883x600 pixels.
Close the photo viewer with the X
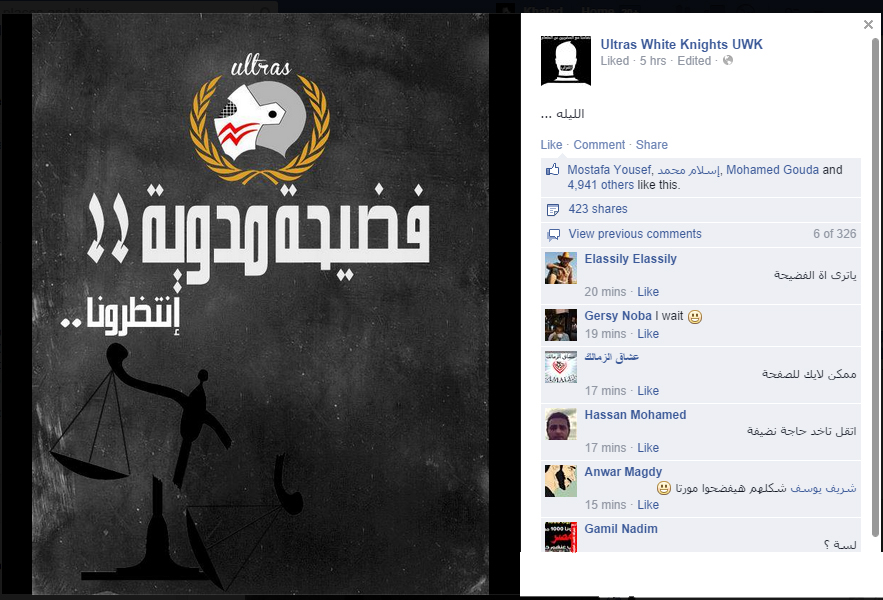(868, 24)
